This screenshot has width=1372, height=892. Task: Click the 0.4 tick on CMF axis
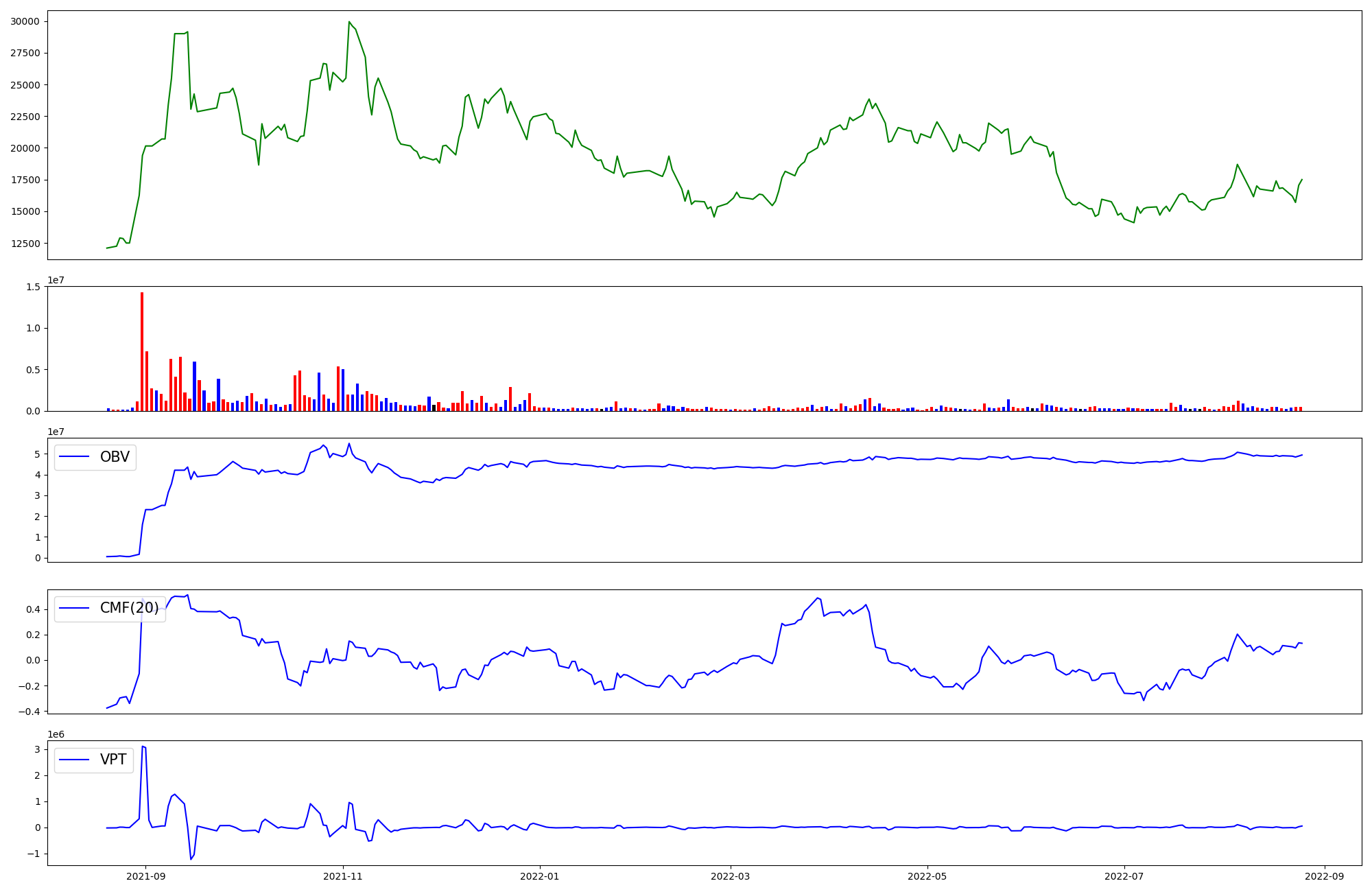34,609
